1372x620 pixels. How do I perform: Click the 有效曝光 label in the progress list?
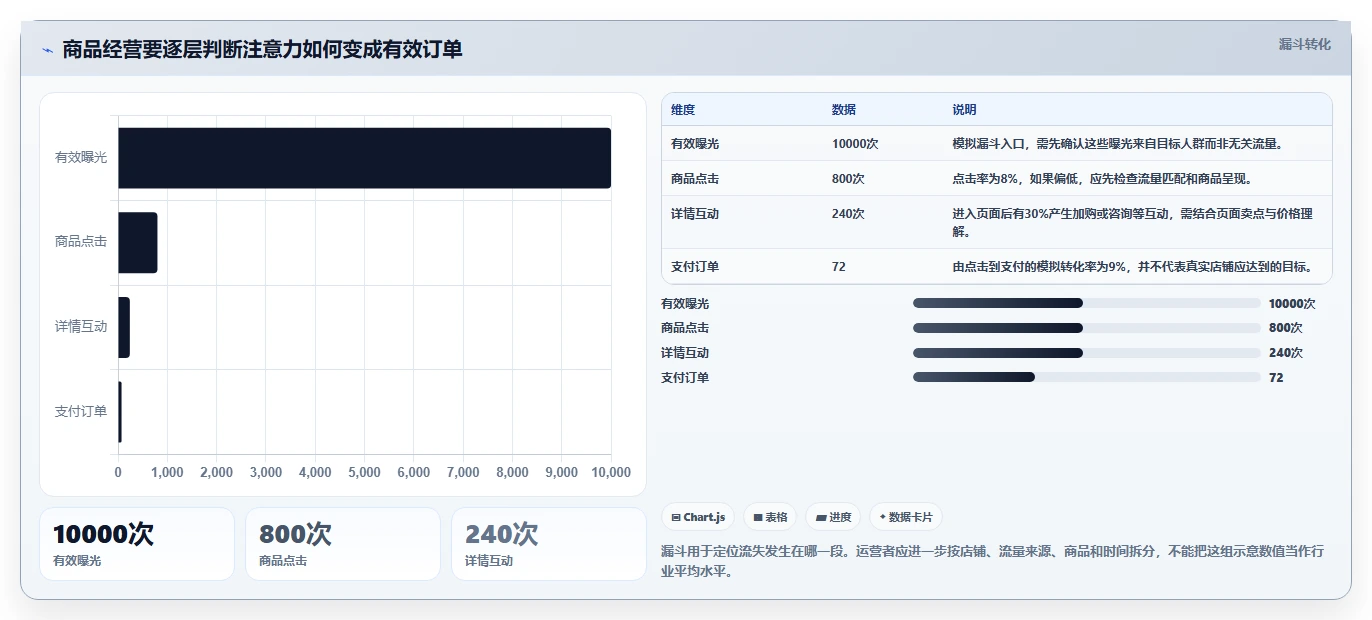[685, 303]
